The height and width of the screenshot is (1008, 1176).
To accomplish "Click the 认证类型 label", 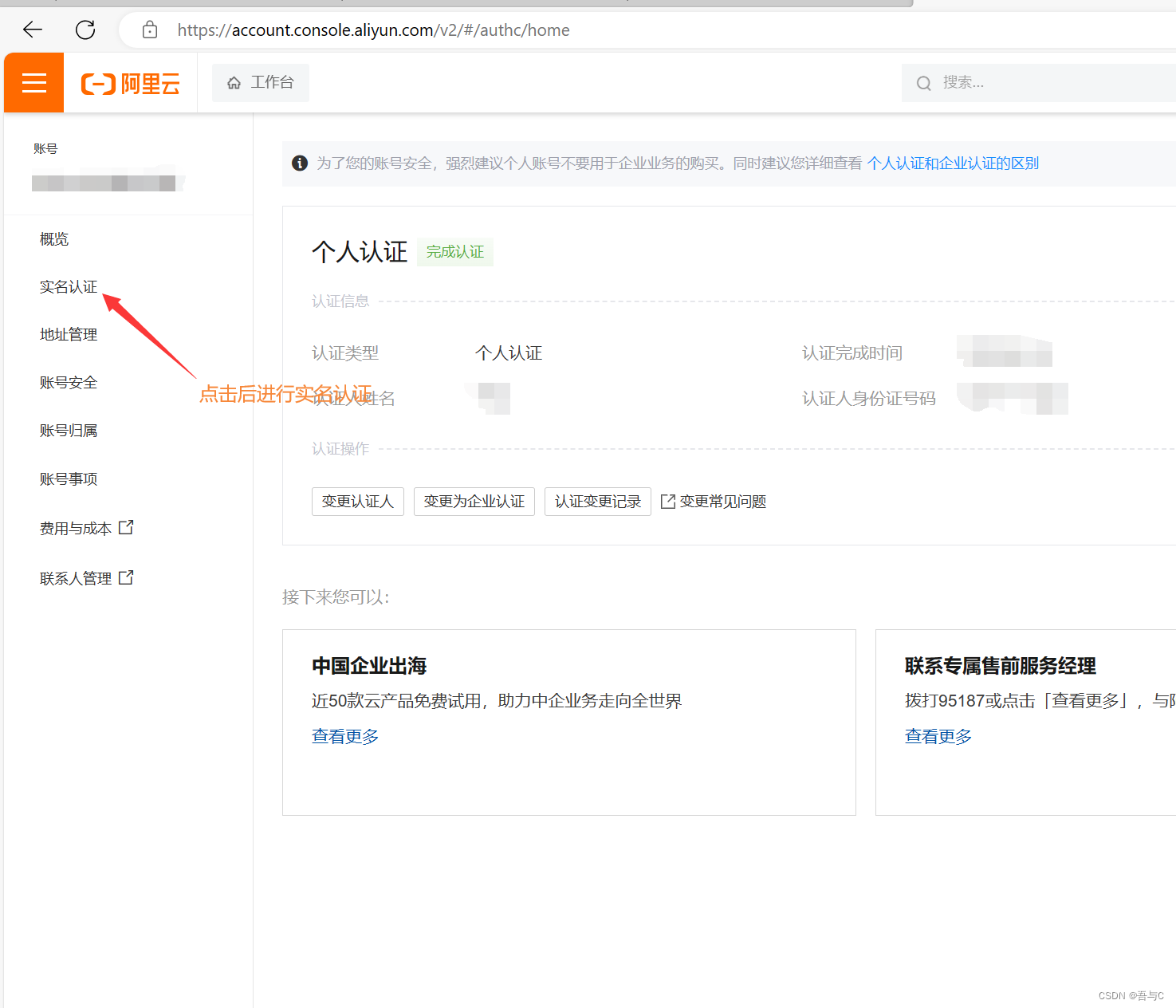I will [345, 353].
